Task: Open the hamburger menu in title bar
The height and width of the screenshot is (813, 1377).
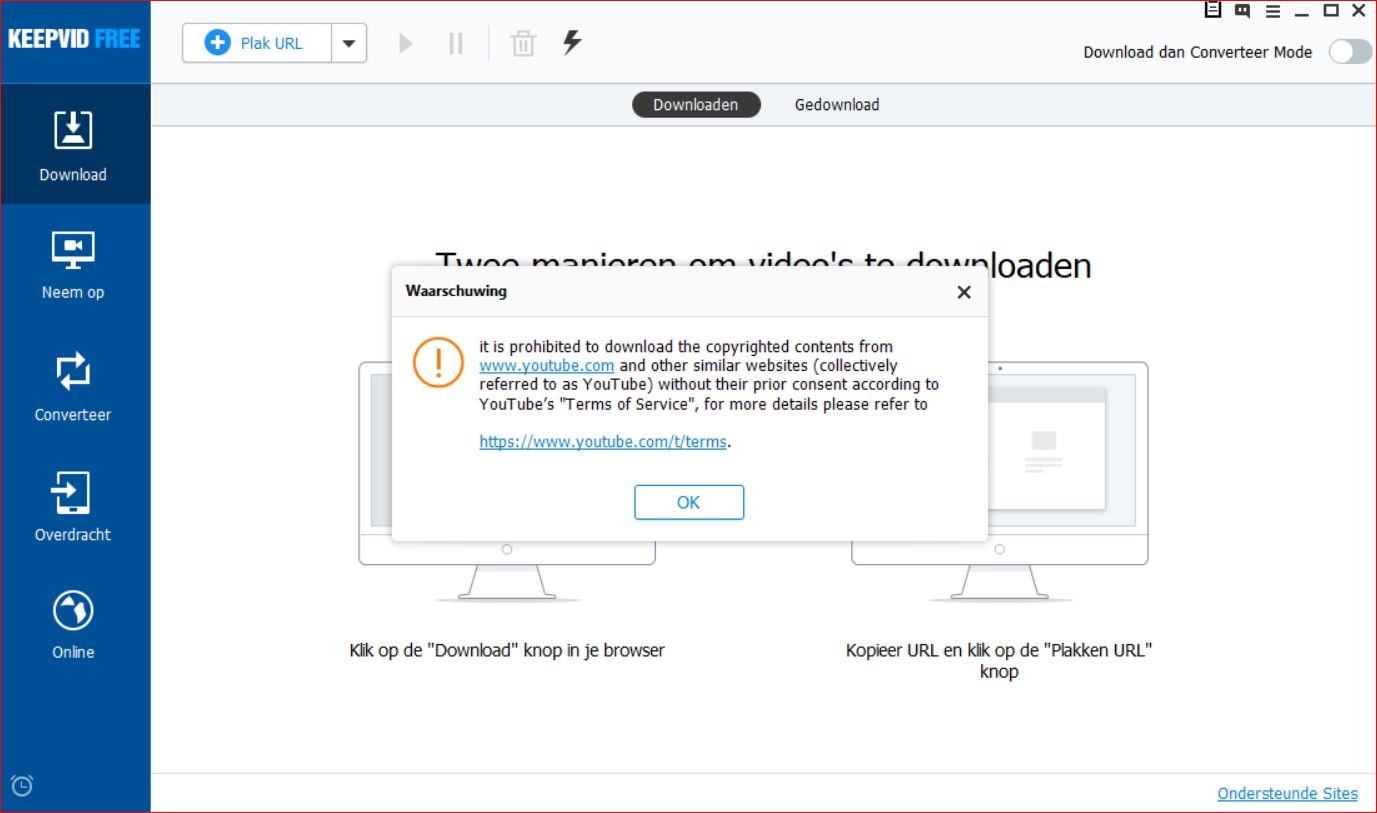Action: [1272, 11]
